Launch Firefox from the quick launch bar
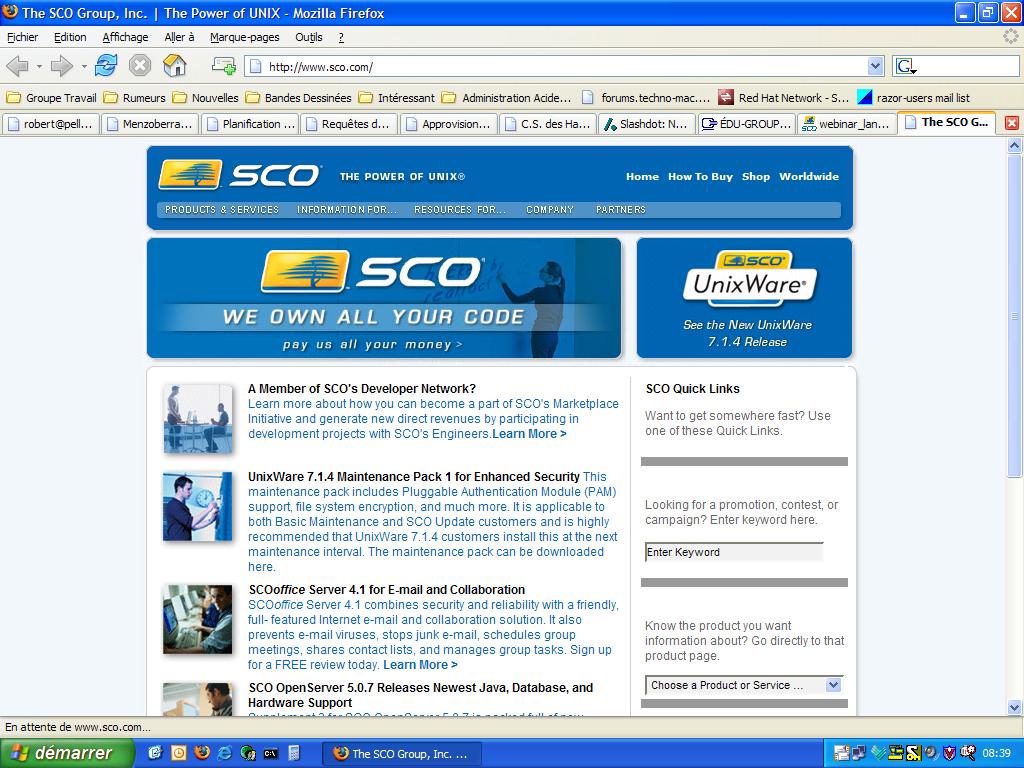1024x768 pixels. pos(202,753)
